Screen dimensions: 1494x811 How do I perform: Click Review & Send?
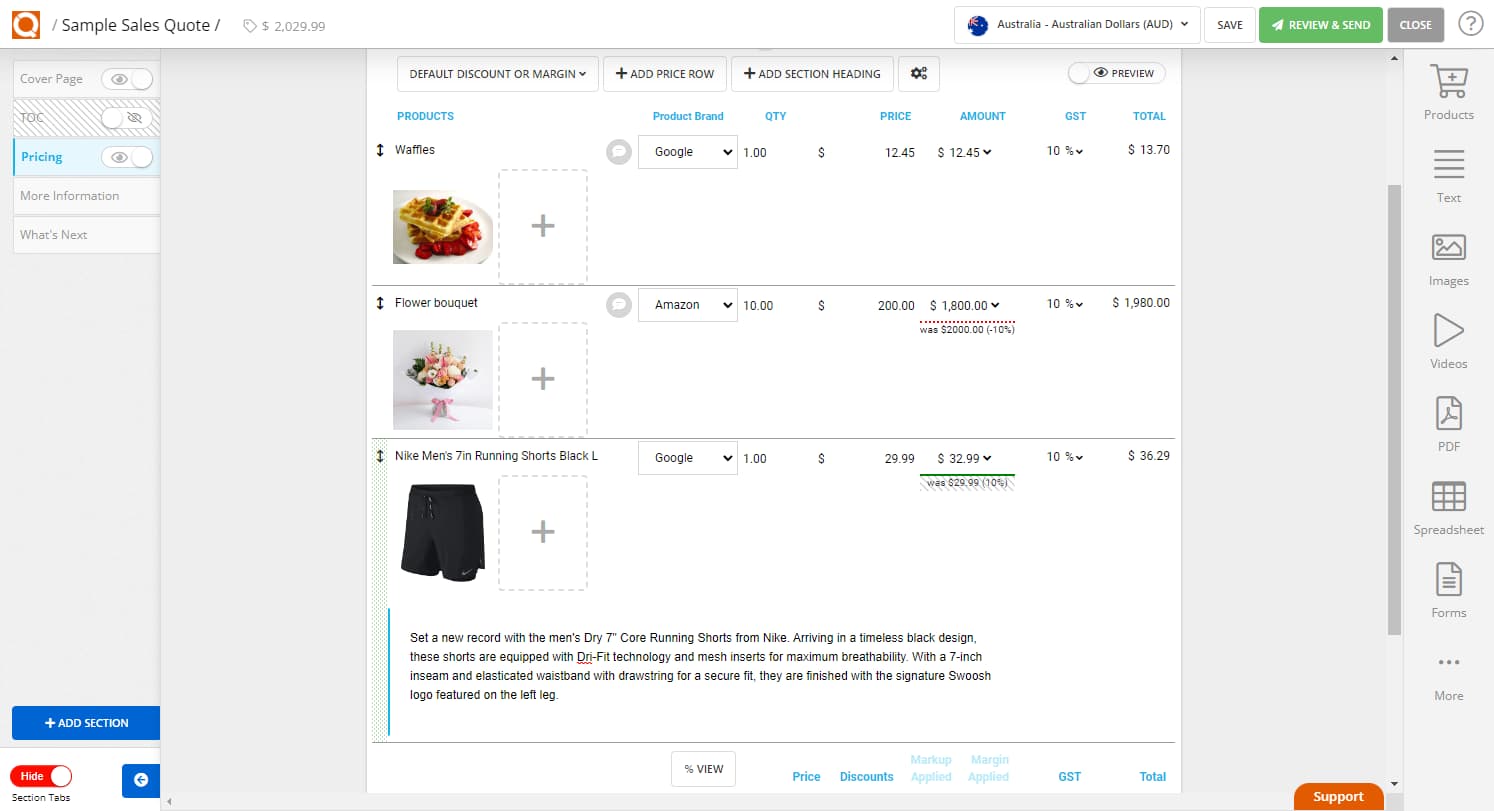pos(1320,24)
